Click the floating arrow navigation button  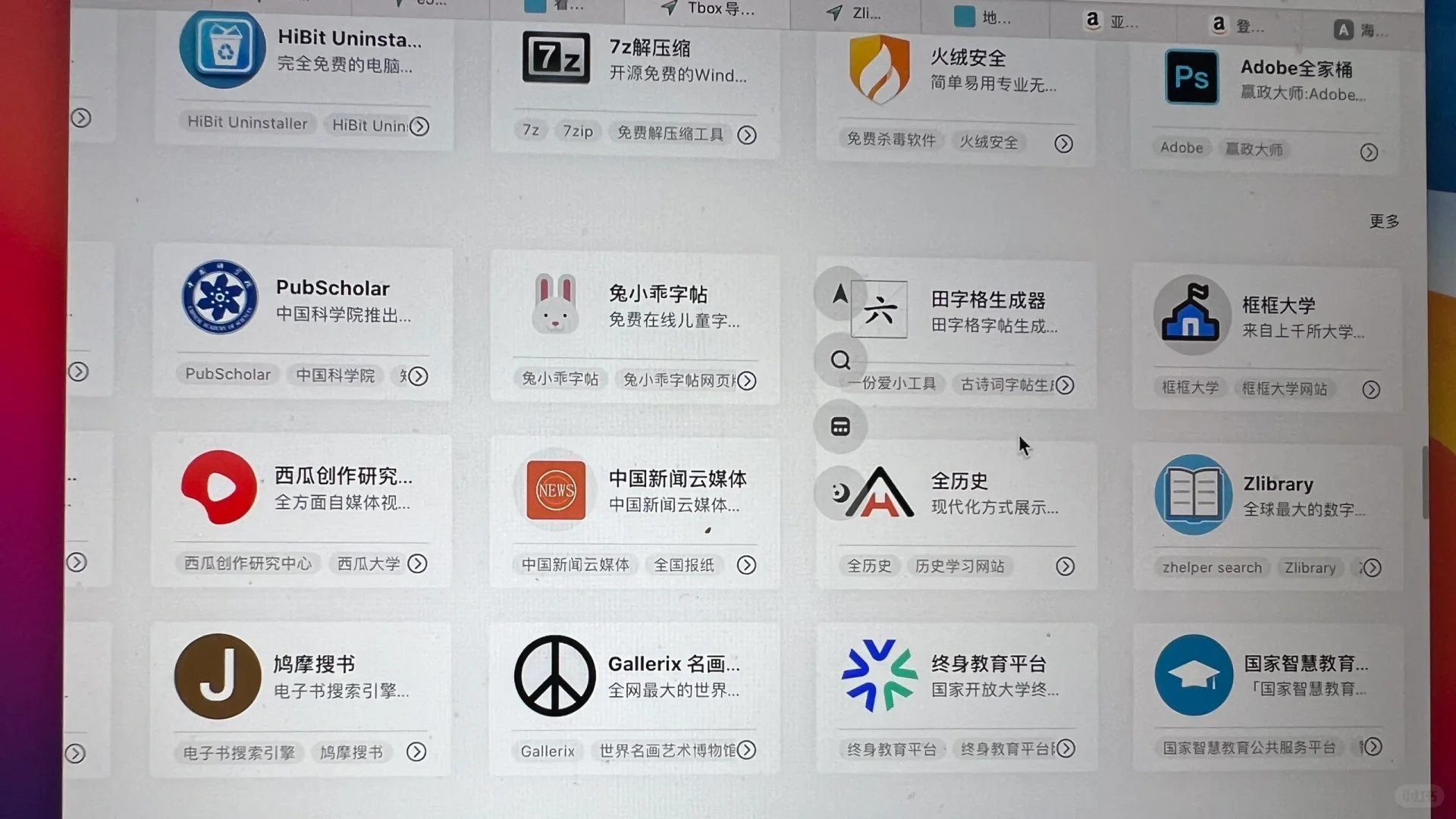coord(839,293)
